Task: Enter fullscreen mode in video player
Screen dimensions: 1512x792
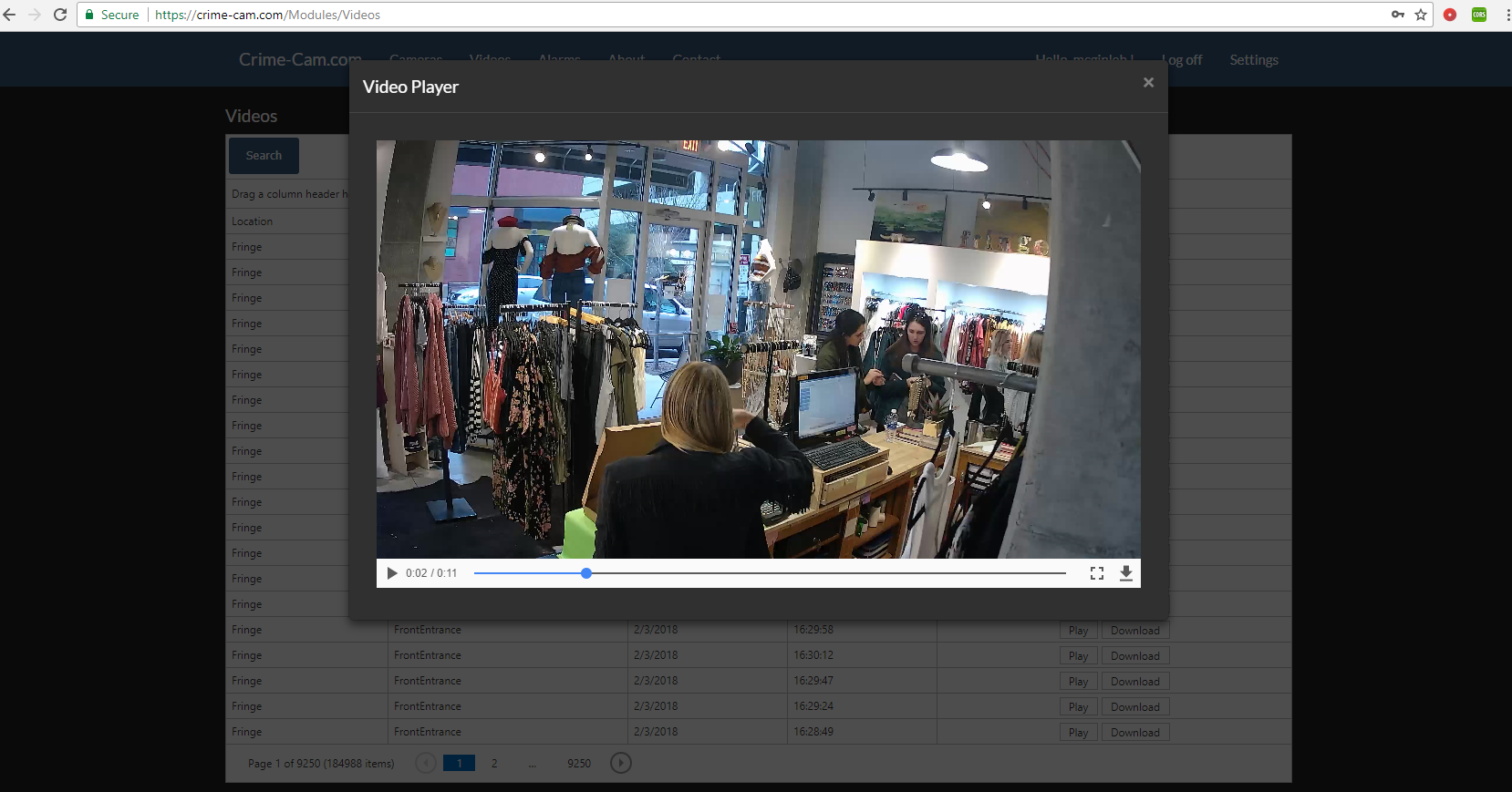Action: pos(1096,573)
